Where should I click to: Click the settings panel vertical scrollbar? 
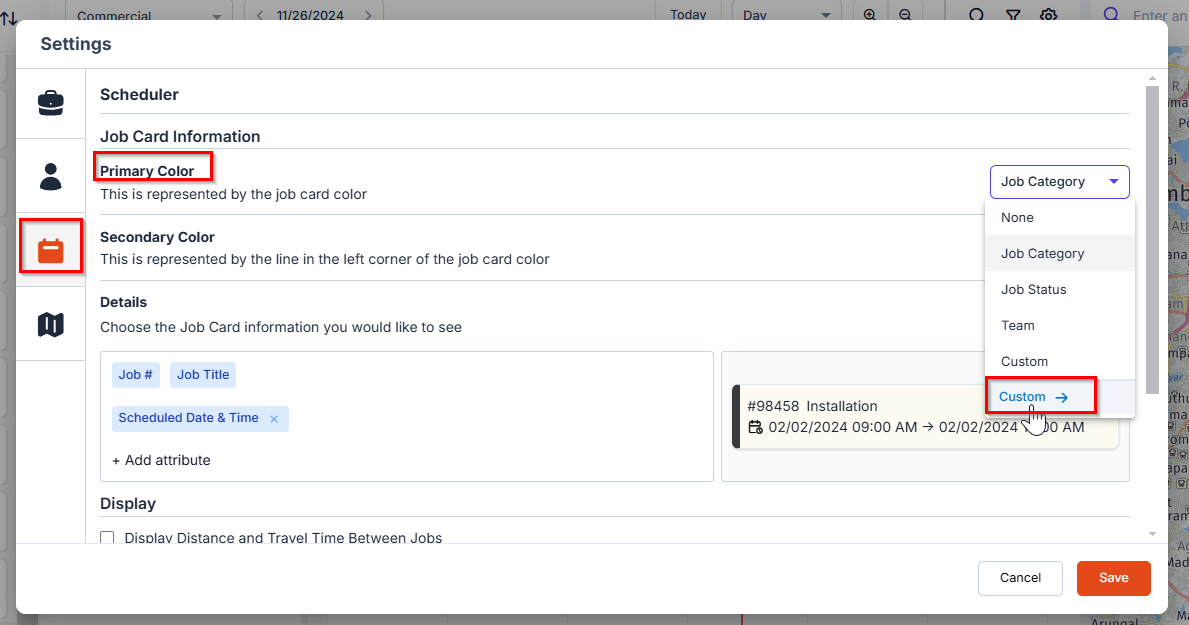[x=1153, y=239]
